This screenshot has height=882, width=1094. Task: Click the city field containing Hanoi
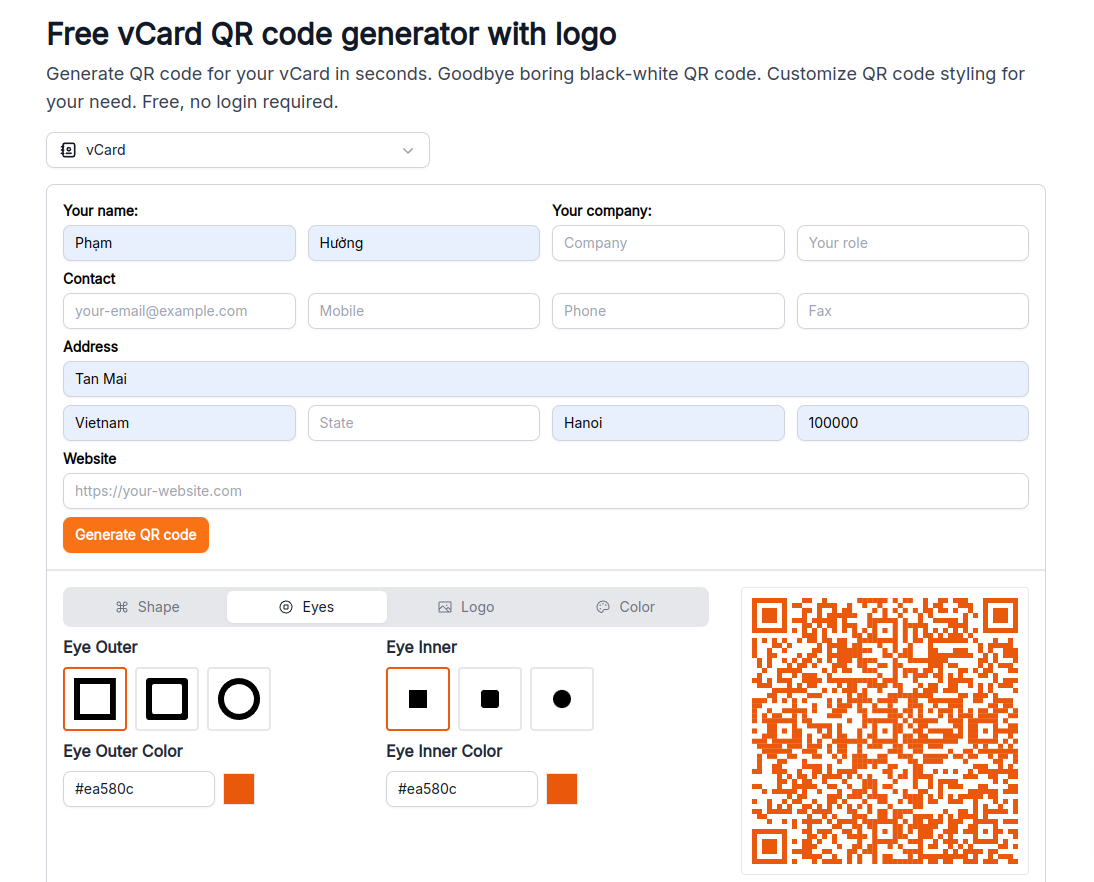[668, 423]
